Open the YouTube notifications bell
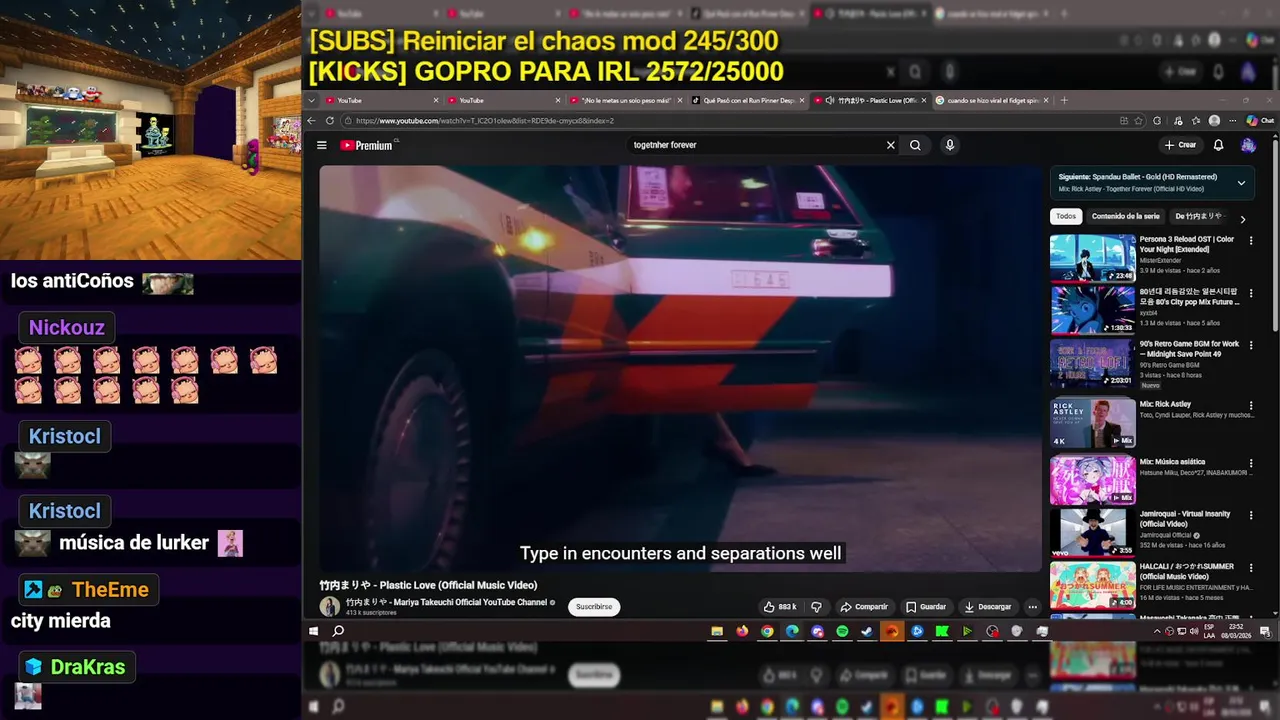Image resolution: width=1280 pixels, height=720 pixels. (1218, 145)
